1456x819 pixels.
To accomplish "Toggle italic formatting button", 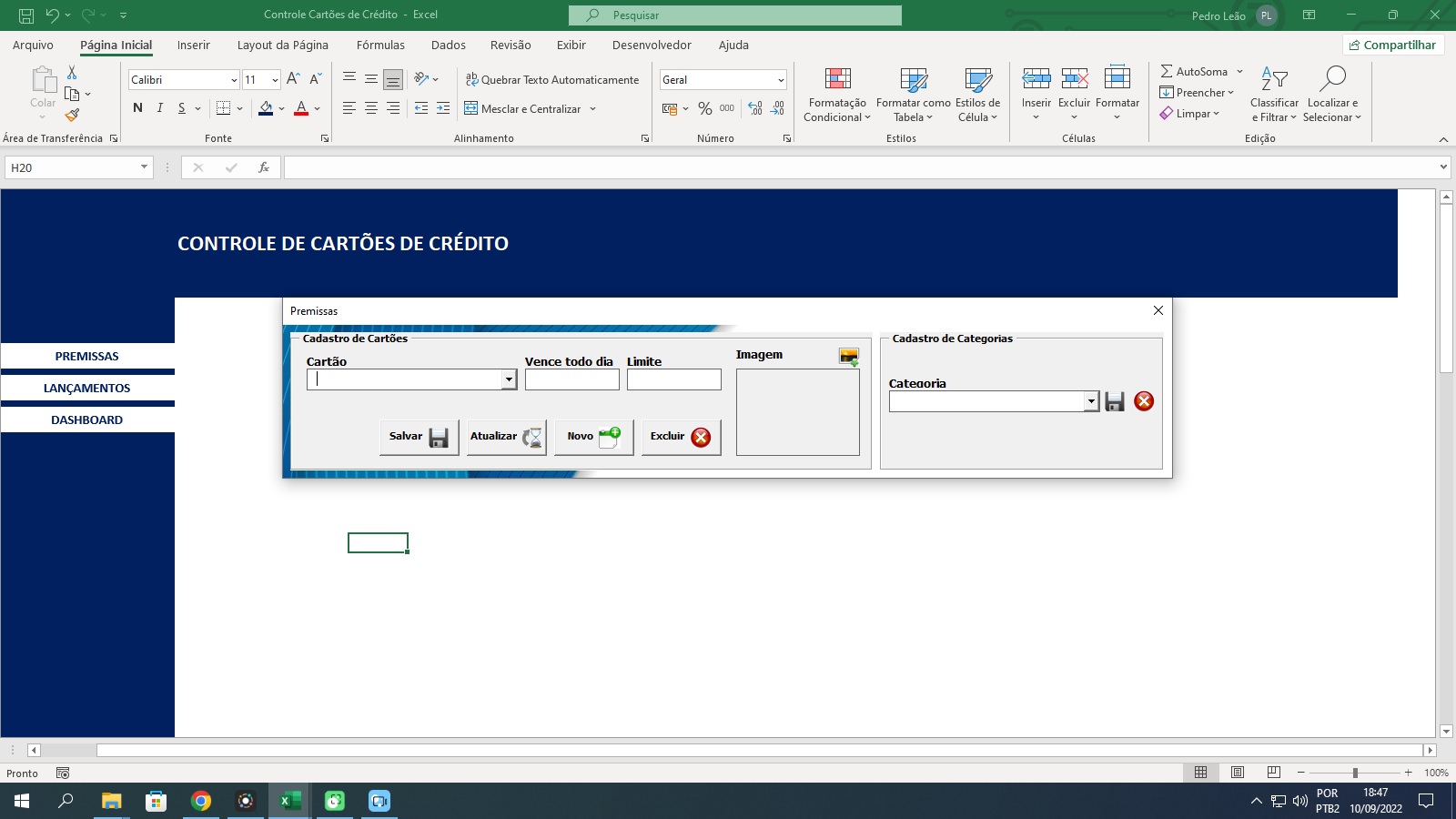I will click(x=160, y=108).
